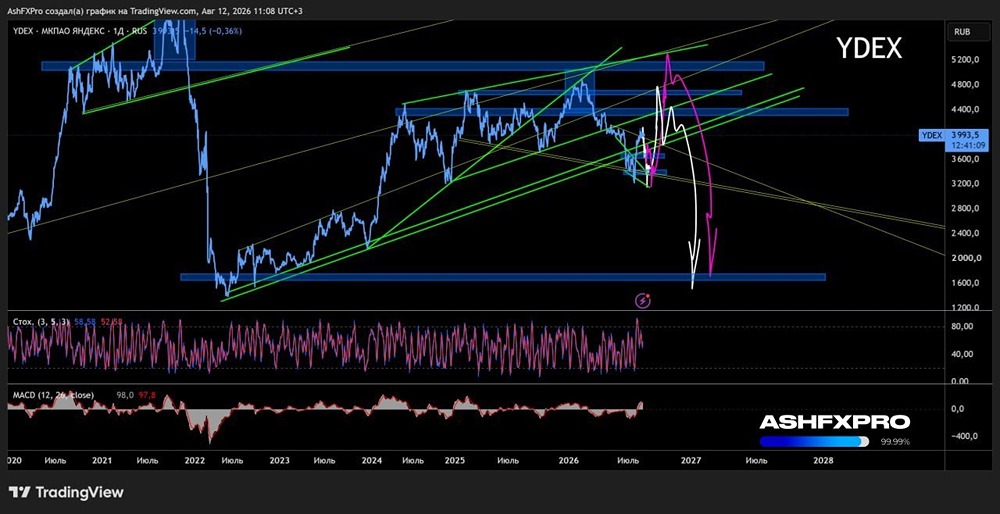The image size is (1000, 514).
Task: Click the 4800,0 price axis label
Action: (967, 85)
